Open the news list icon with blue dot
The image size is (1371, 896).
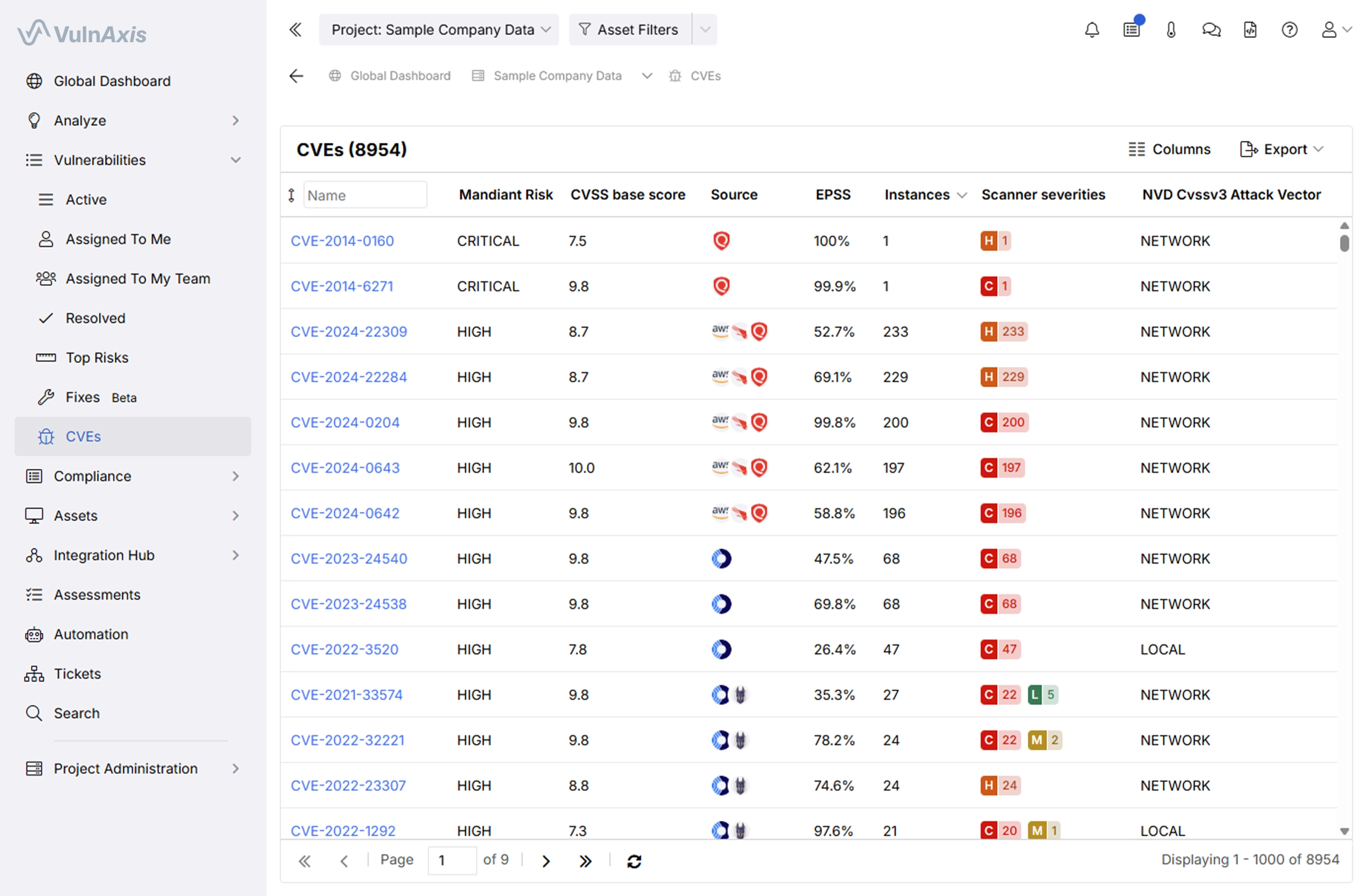(x=1131, y=29)
